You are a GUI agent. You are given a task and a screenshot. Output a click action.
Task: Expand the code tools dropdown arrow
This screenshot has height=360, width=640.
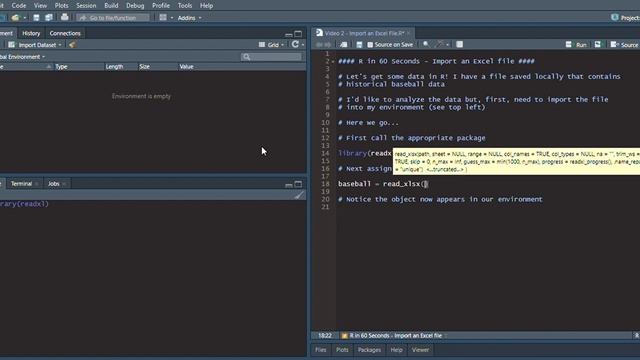click(448, 45)
